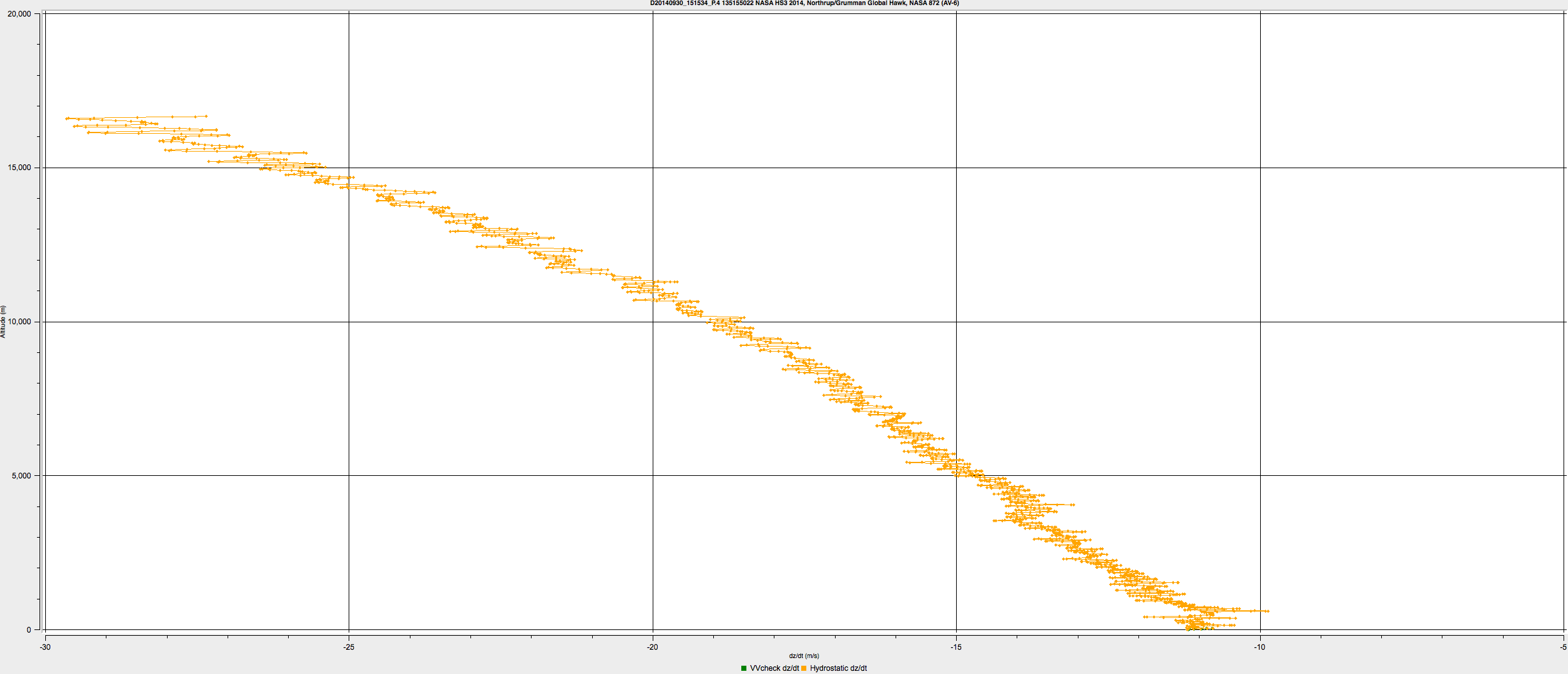Click the -30 x-axis tick label
Screen dimensions: 1568x674
(x=45, y=647)
